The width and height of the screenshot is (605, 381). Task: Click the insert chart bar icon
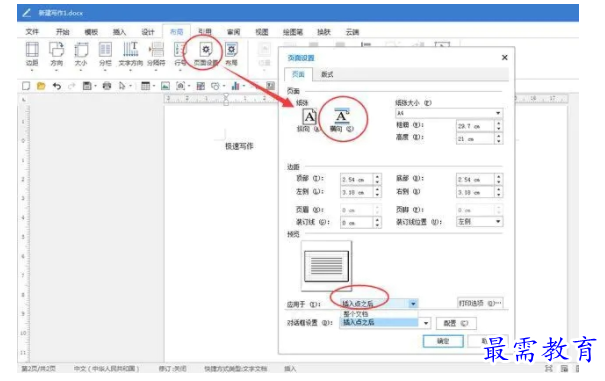pyautogui.click(x=235, y=86)
